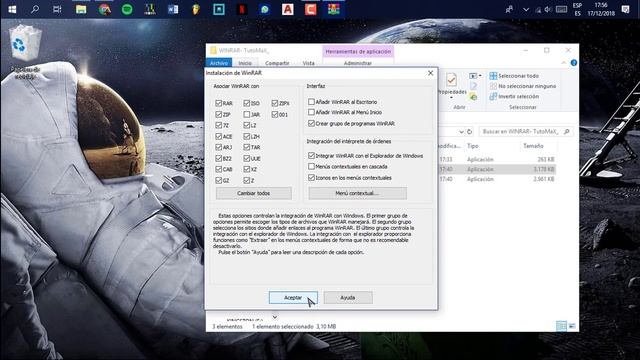Image resolution: width=640 pixels, height=360 pixels.
Task: Open WhatsApp from the taskbar
Action: pyautogui.click(x=265, y=9)
